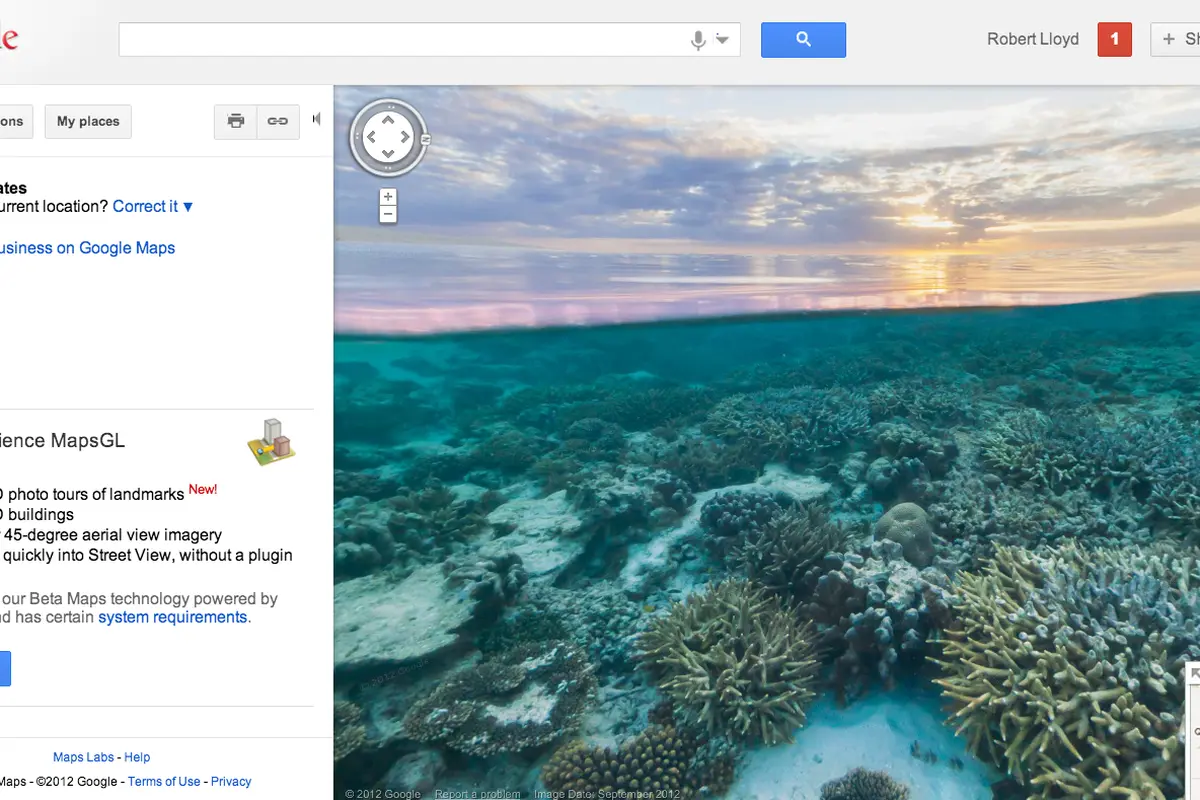Click the N north marker on compass ring
Viewport: 1200px width, 800px height.
click(x=426, y=139)
